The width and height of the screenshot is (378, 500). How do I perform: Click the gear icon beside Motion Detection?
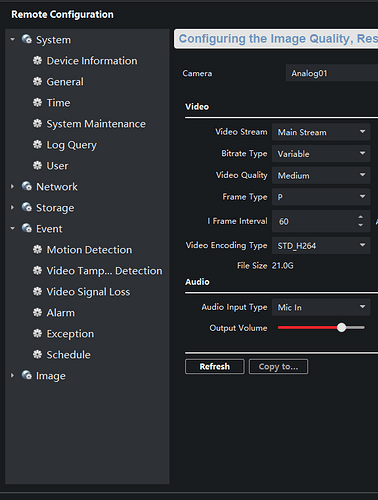click(x=37, y=249)
